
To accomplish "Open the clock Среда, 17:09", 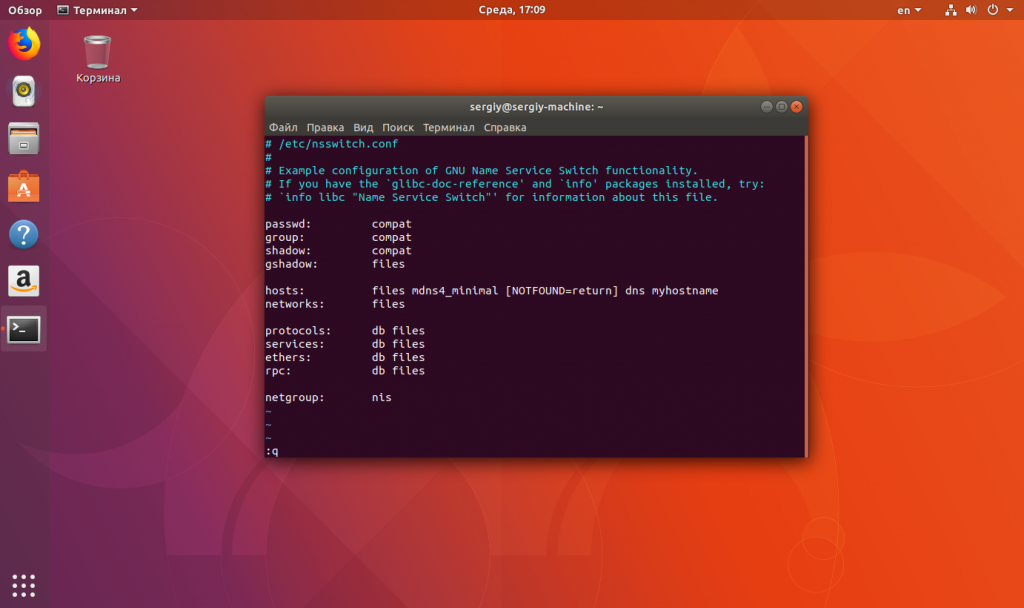I will click(512, 10).
